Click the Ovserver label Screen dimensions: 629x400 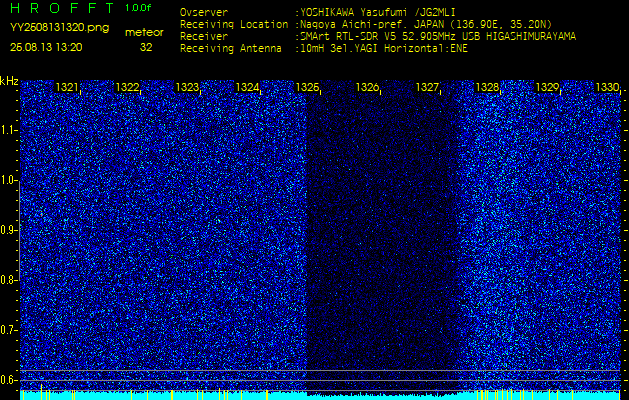pyautogui.click(x=204, y=12)
